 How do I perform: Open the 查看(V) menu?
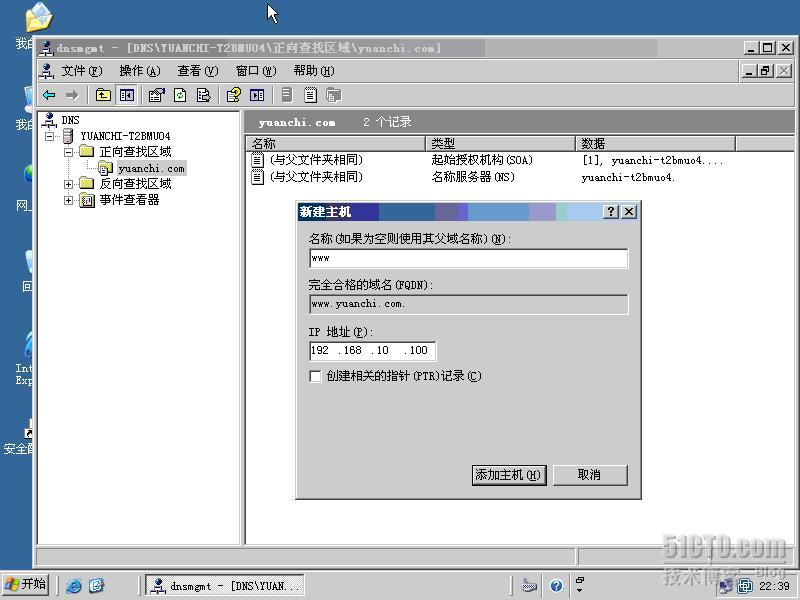(x=198, y=71)
